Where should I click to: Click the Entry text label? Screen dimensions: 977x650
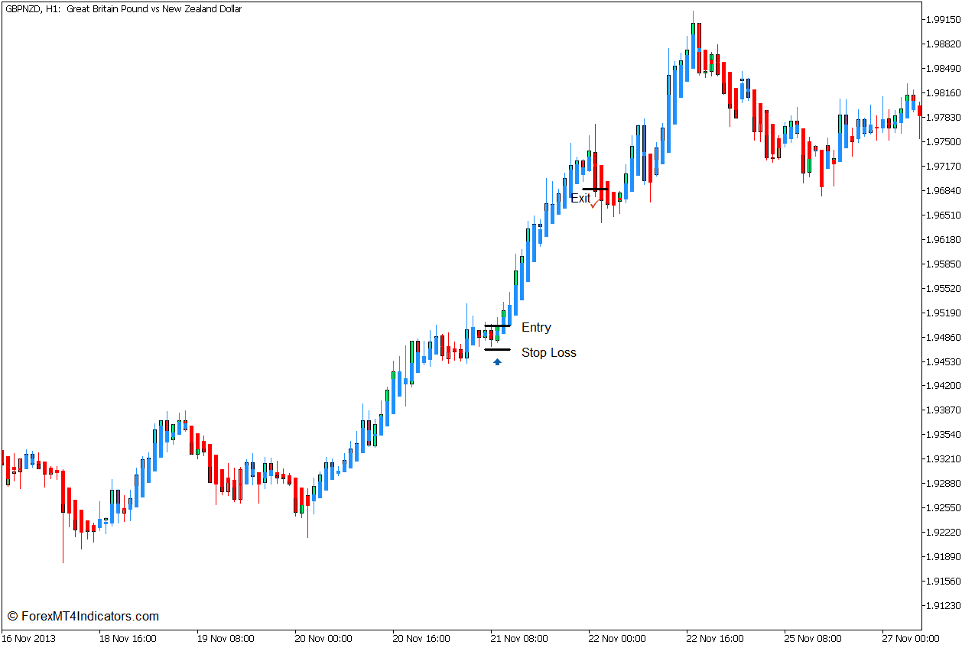[x=534, y=327]
